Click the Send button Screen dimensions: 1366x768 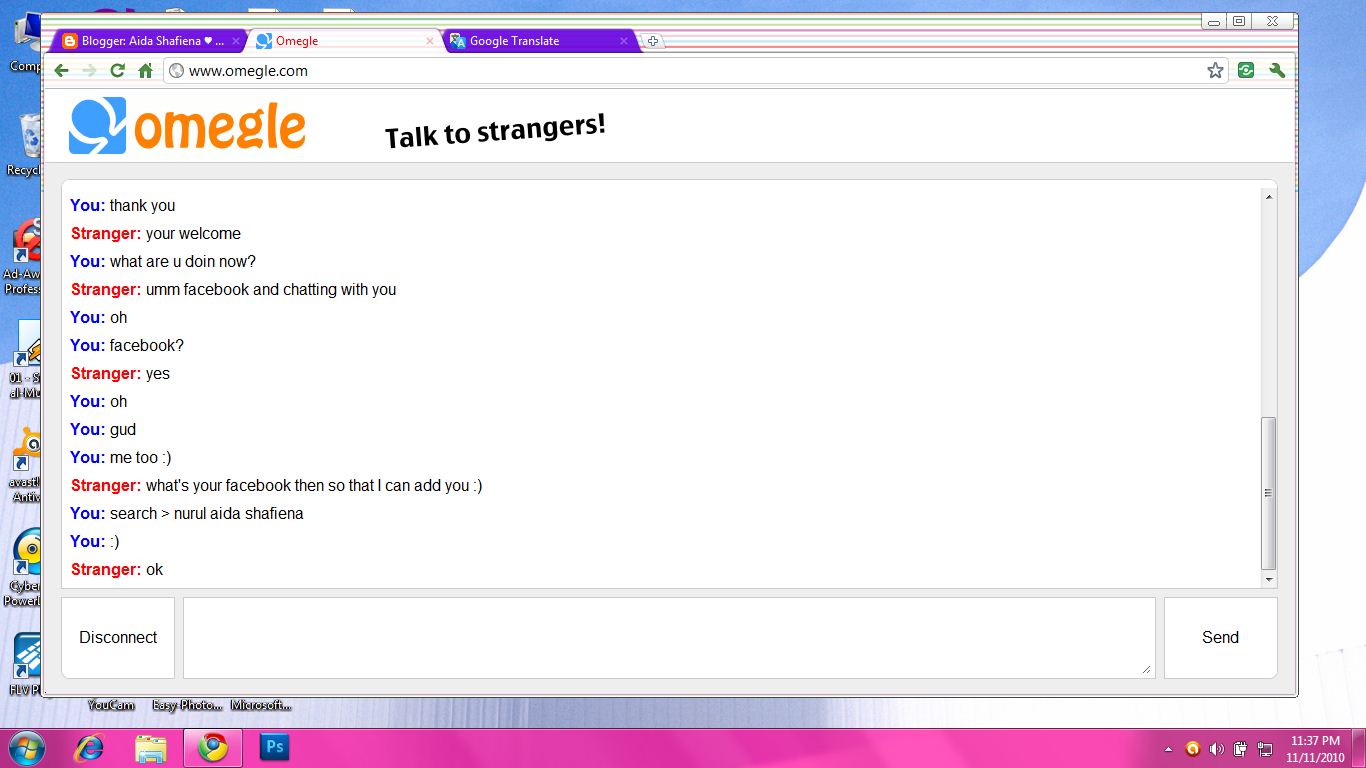(1220, 637)
